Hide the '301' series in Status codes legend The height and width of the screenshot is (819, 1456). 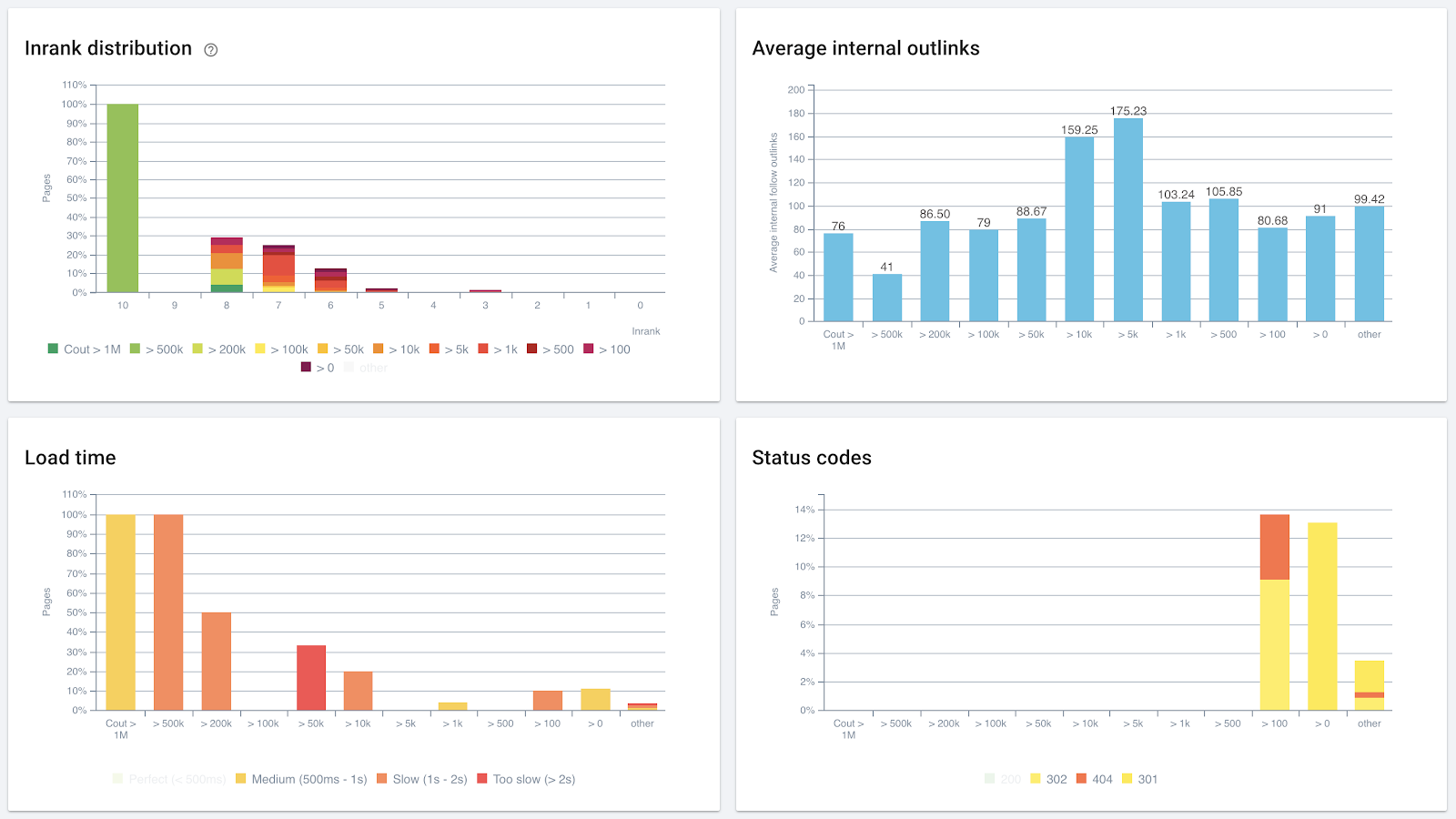coord(1140,780)
